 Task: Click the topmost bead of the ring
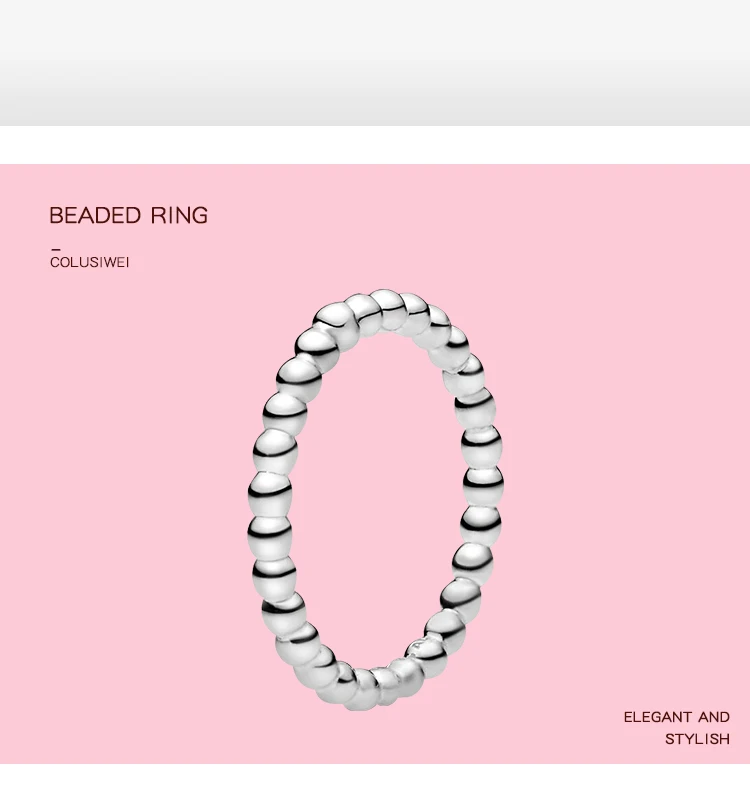pos(385,303)
